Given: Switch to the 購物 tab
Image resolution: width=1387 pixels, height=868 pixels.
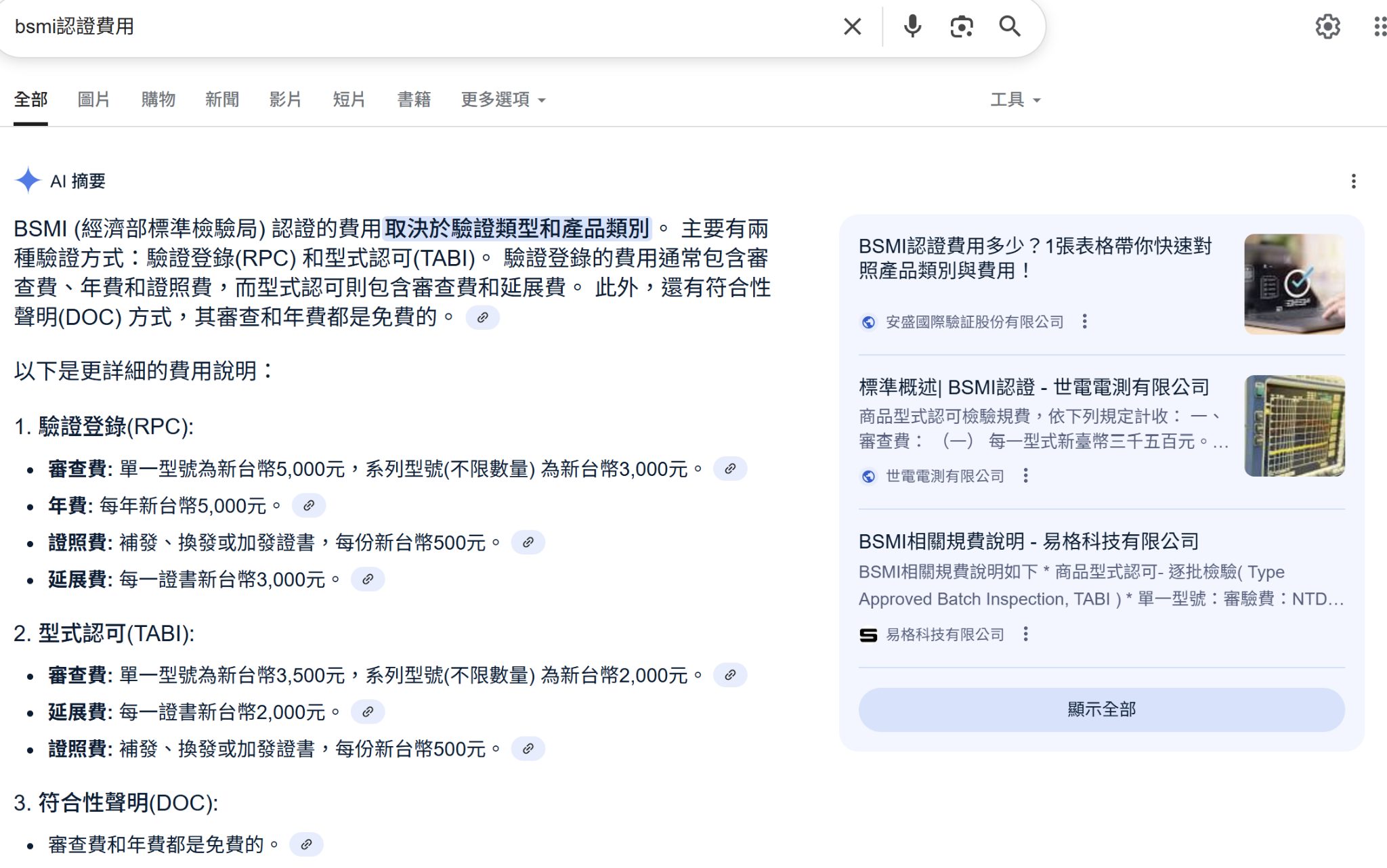Looking at the screenshot, I should tap(158, 100).
